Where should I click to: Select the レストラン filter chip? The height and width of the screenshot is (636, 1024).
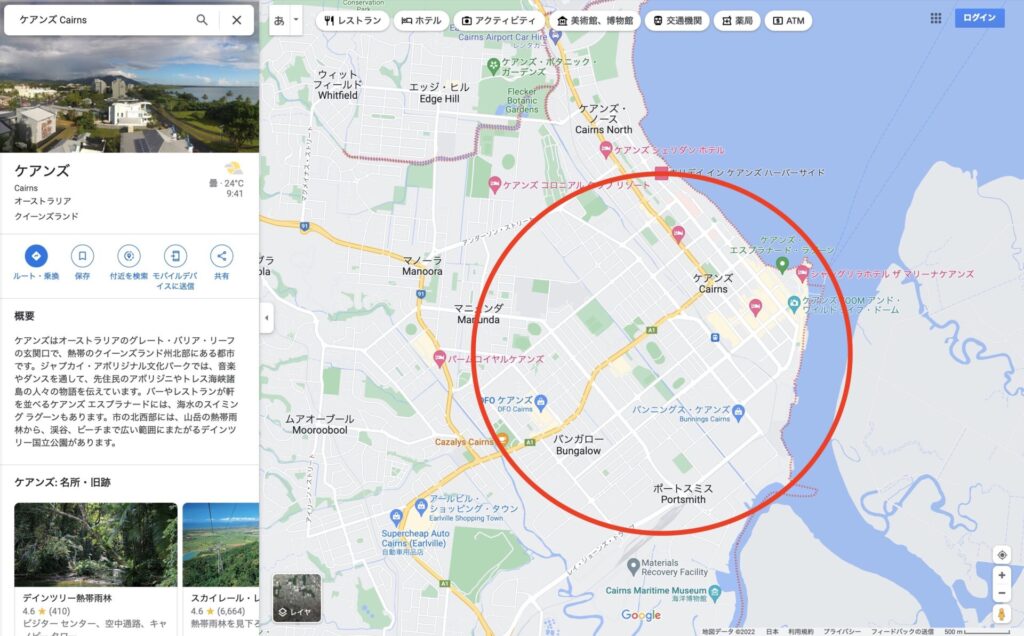pyautogui.click(x=353, y=21)
